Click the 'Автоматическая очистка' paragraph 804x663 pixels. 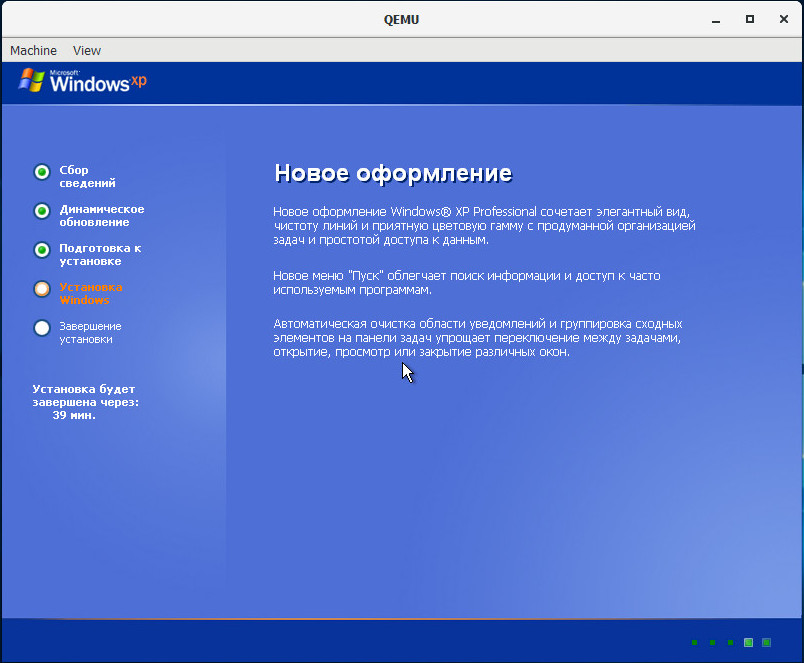[477, 338]
